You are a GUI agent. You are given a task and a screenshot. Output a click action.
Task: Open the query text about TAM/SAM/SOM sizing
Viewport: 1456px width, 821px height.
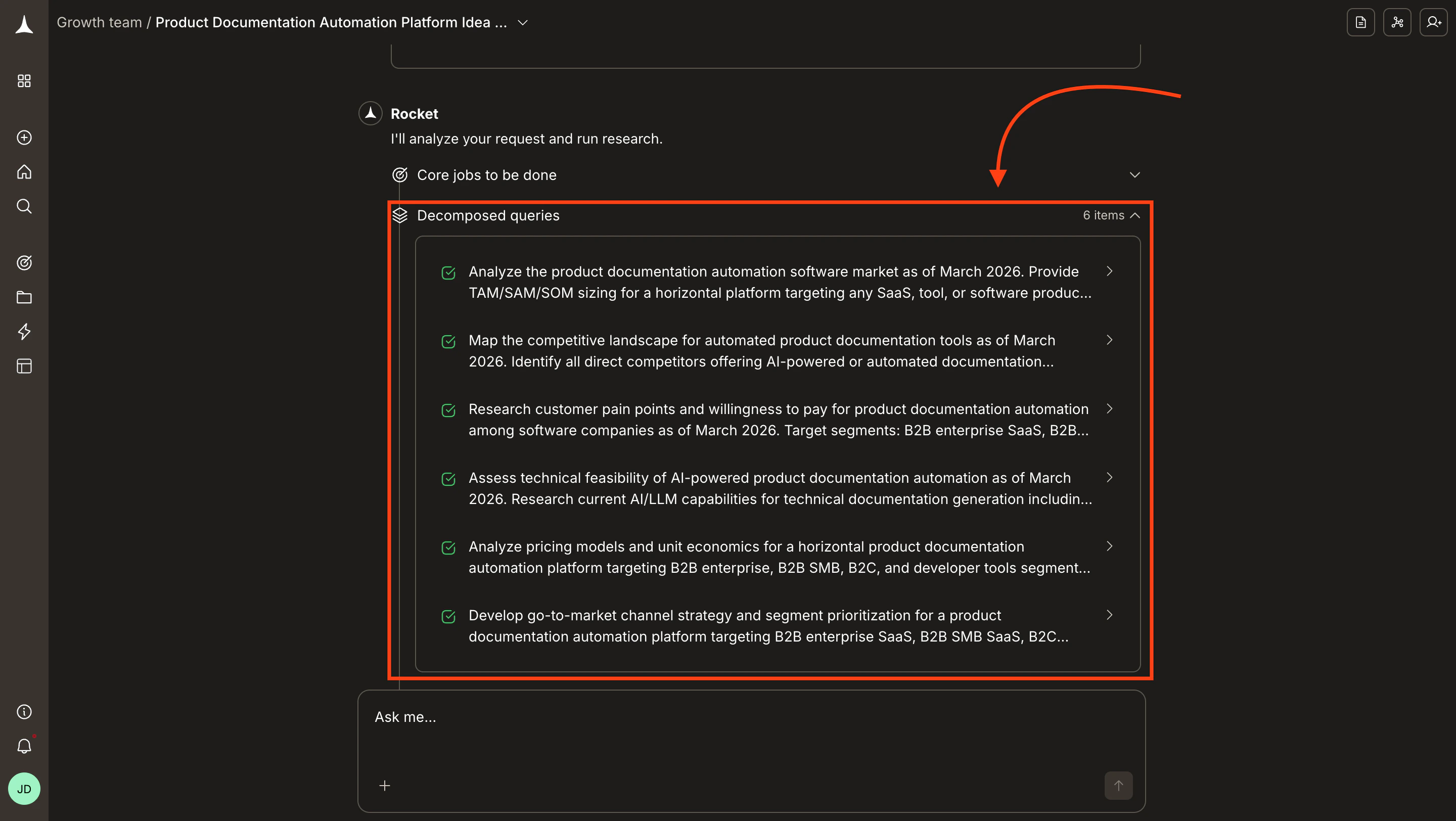780,283
